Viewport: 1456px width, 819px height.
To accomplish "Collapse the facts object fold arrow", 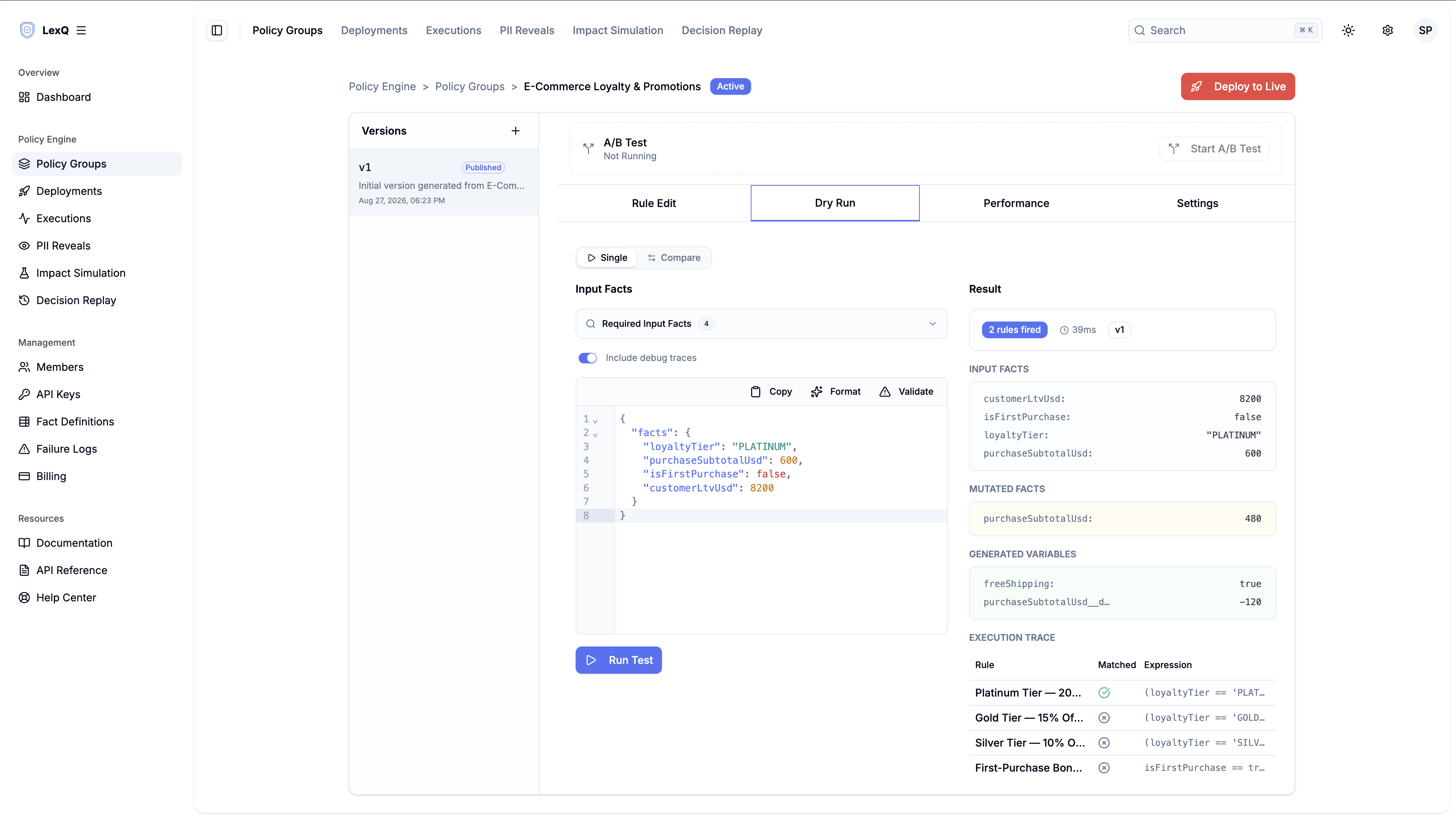I will (x=595, y=435).
